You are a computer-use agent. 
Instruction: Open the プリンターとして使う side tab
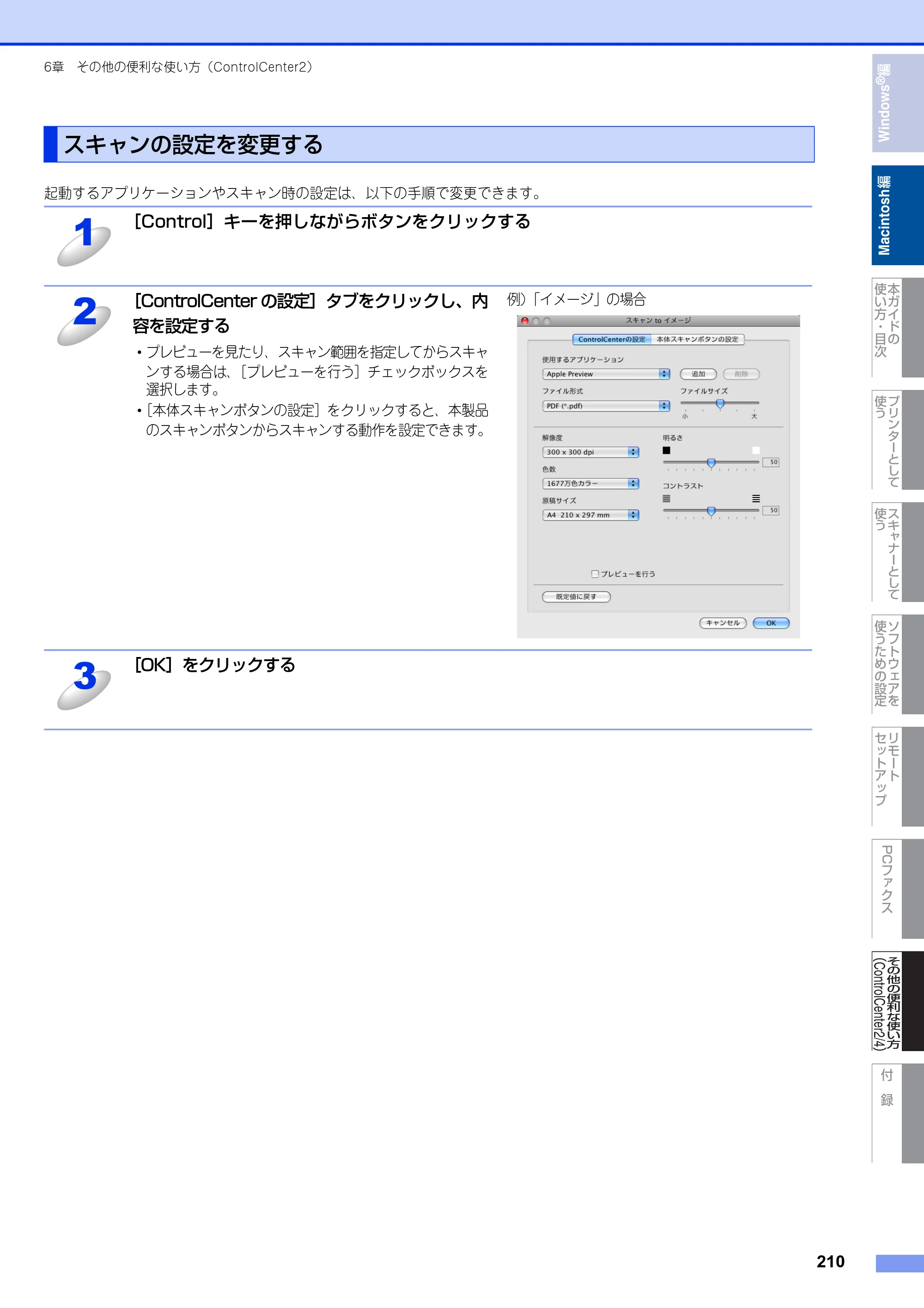pos(897,440)
